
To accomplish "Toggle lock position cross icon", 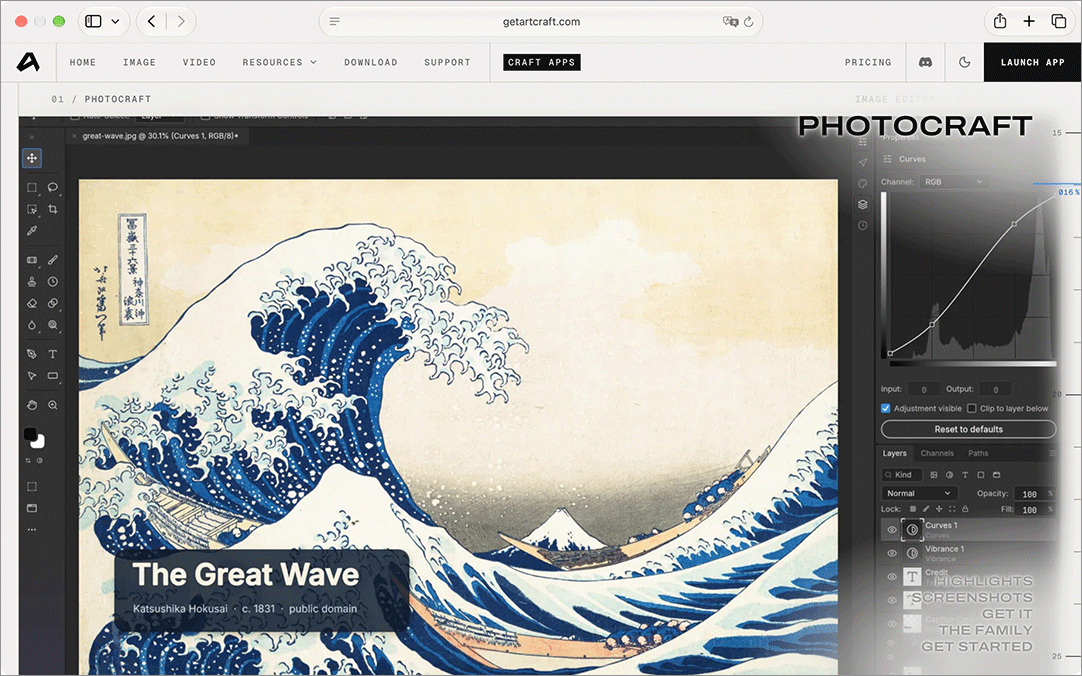I will click(x=938, y=509).
